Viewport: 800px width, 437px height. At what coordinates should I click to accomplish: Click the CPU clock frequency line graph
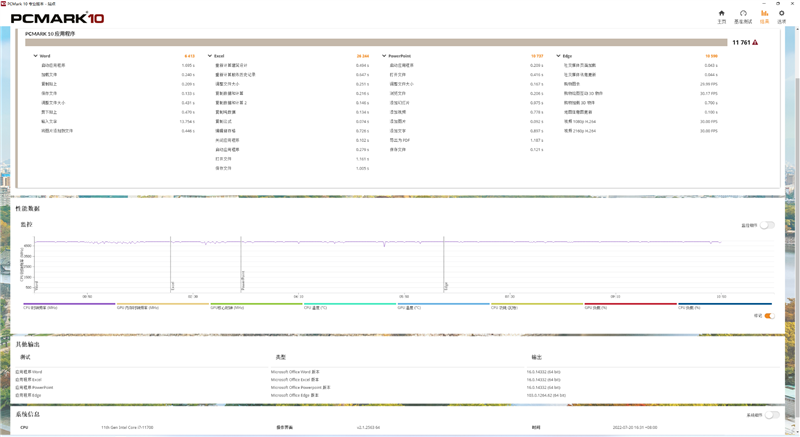point(378,242)
